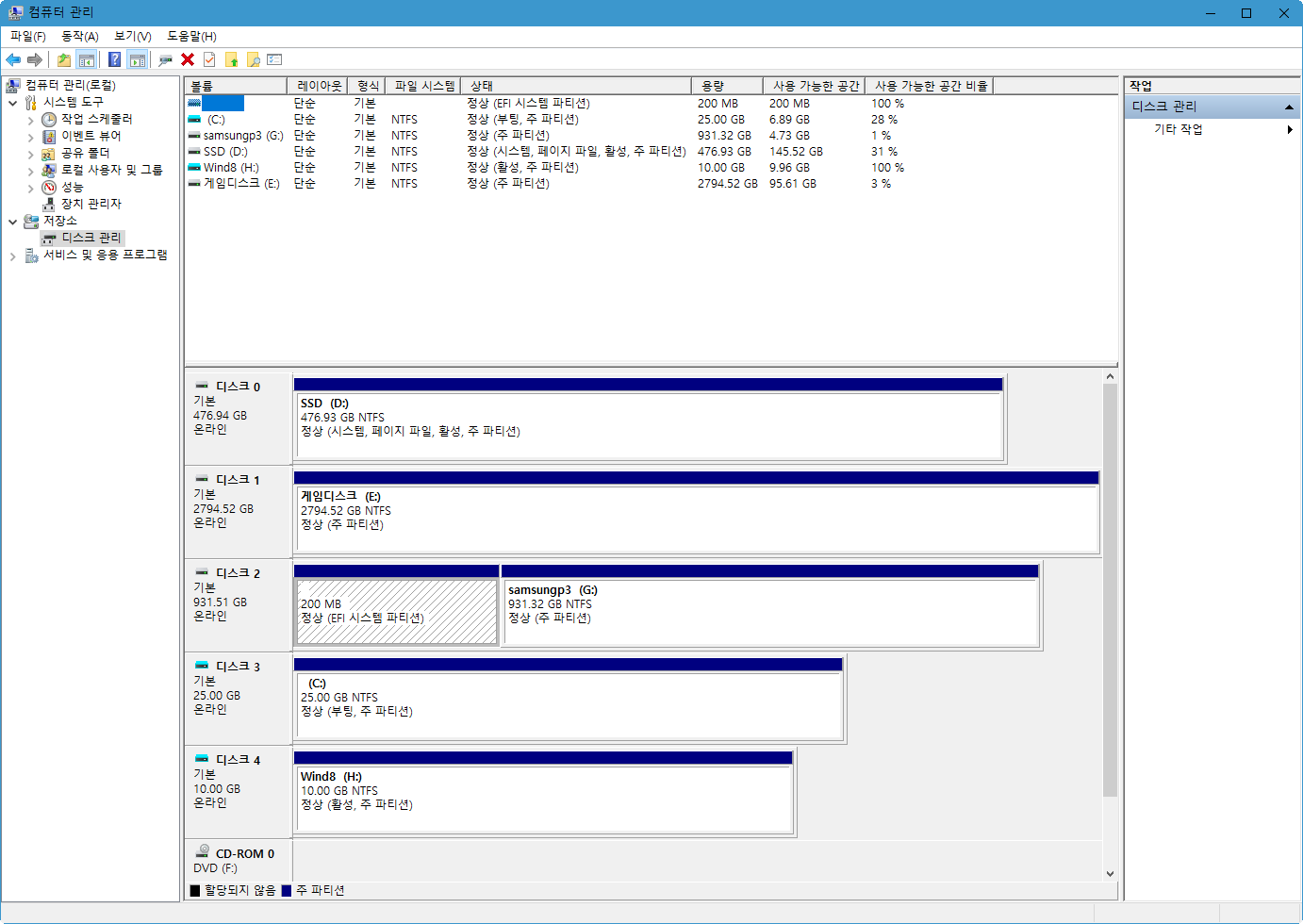This screenshot has width=1303, height=924.
Task: Sort by the 상태 column header
Action: 575,86
